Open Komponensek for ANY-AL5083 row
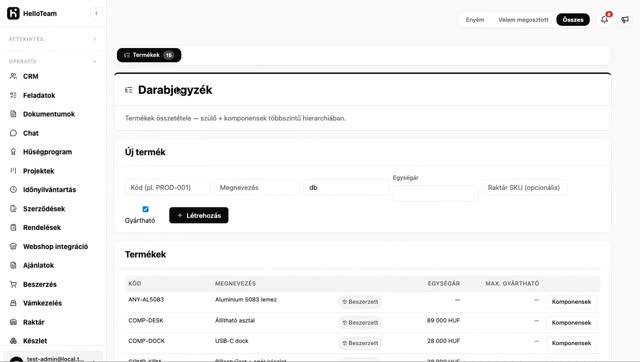This screenshot has width=640, height=362. 571,302
